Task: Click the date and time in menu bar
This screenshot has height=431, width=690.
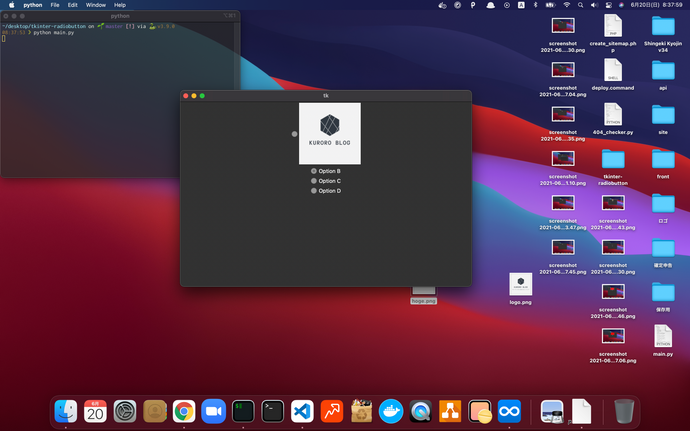Action: pos(657,5)
